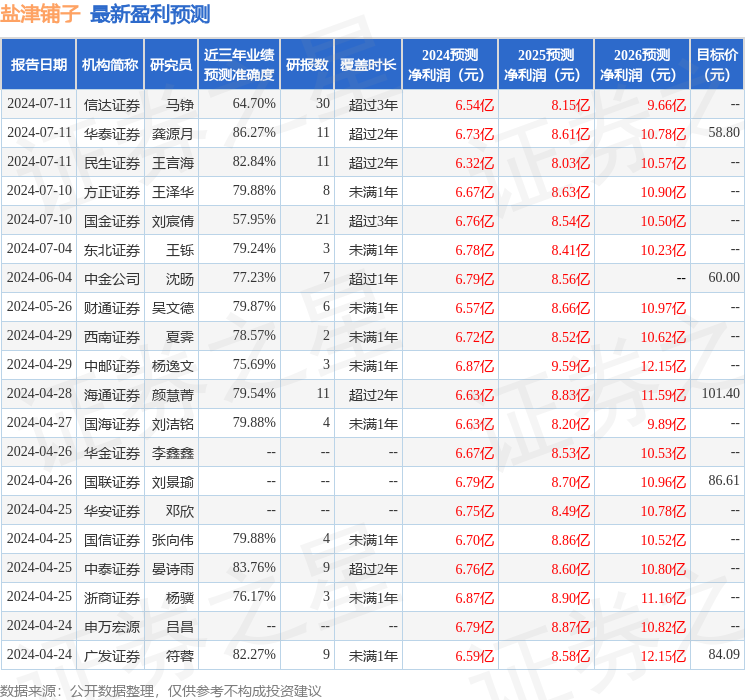Select the 国信证券 institution cell

(112, 539)
